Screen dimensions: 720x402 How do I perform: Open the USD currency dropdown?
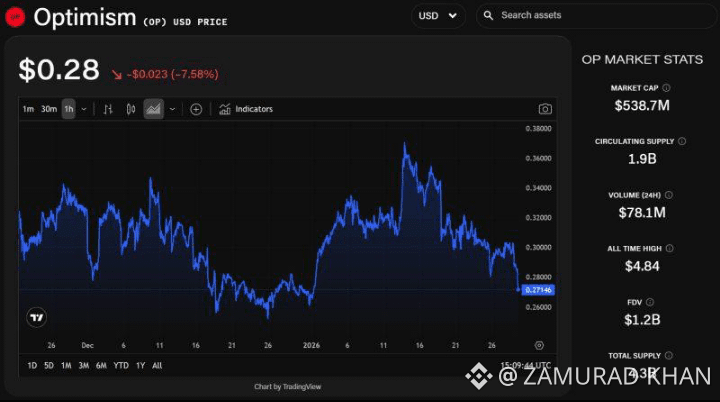pyautogui.click(x=438, y=16)
